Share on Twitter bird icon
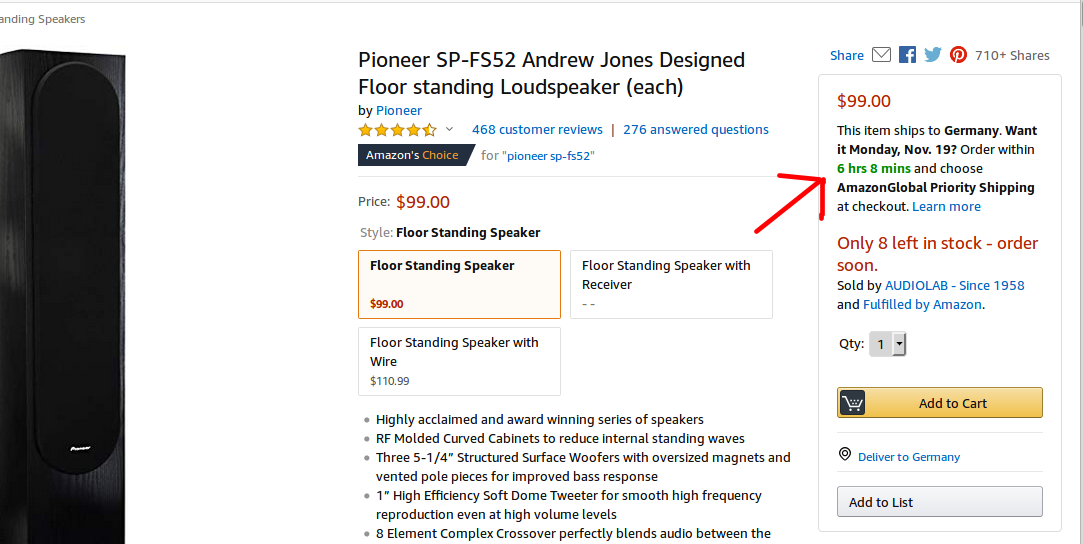Image resolution: width=1083 pixels, height=544 pixels. point(933,55)
